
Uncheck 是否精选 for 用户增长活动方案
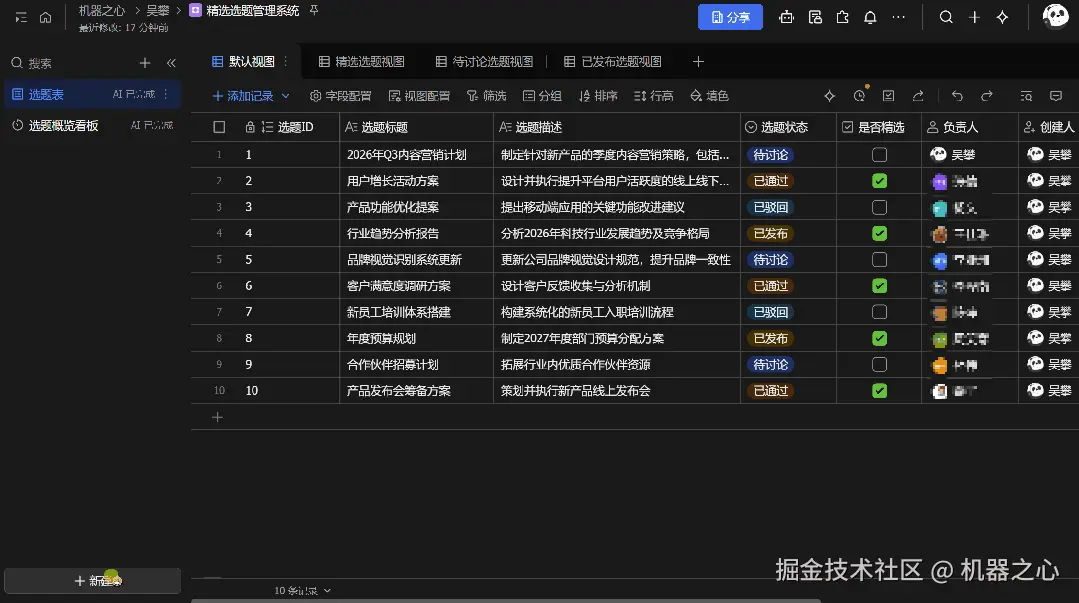[x=879, y=181]
